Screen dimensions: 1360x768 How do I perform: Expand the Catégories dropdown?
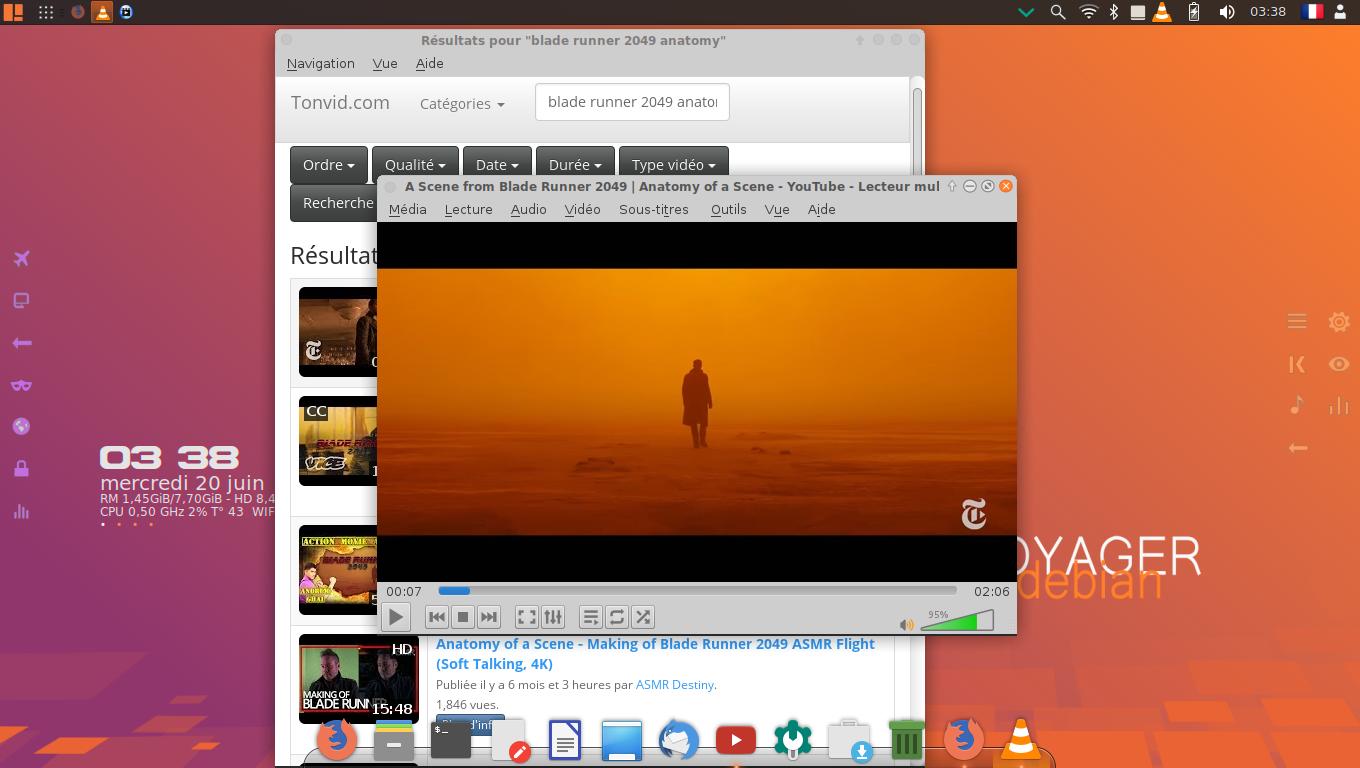[462, 103]
